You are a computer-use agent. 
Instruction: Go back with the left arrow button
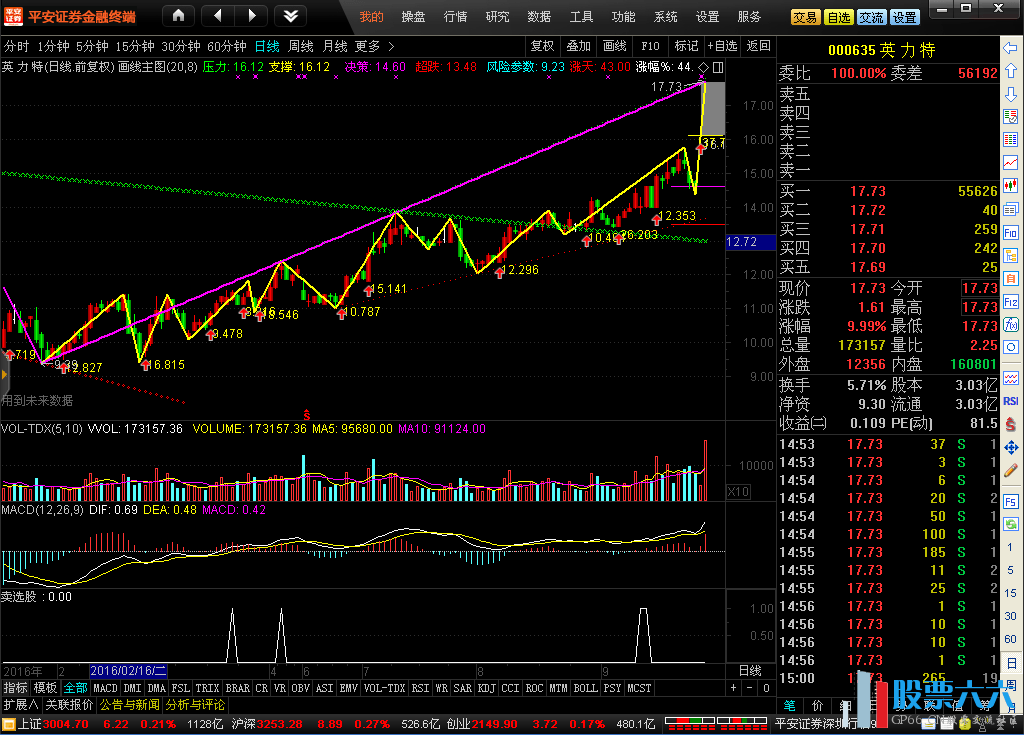[217, 16]
